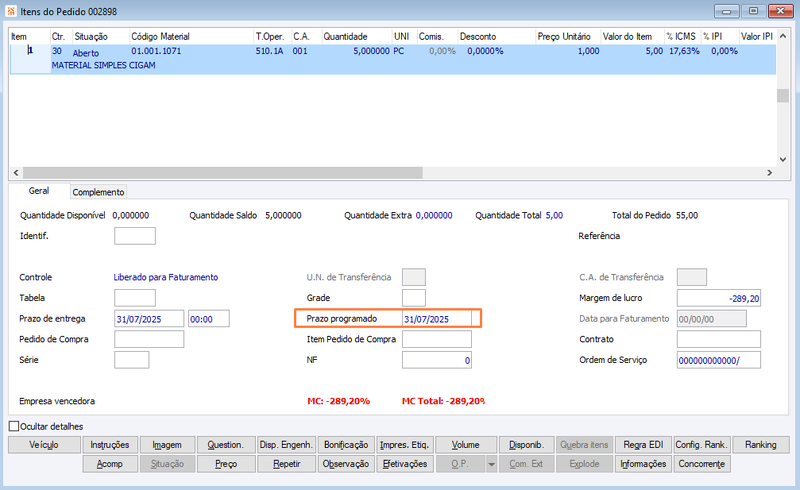Click the NF input field
This screenshot has height=490, width=800.
(437, 360)
